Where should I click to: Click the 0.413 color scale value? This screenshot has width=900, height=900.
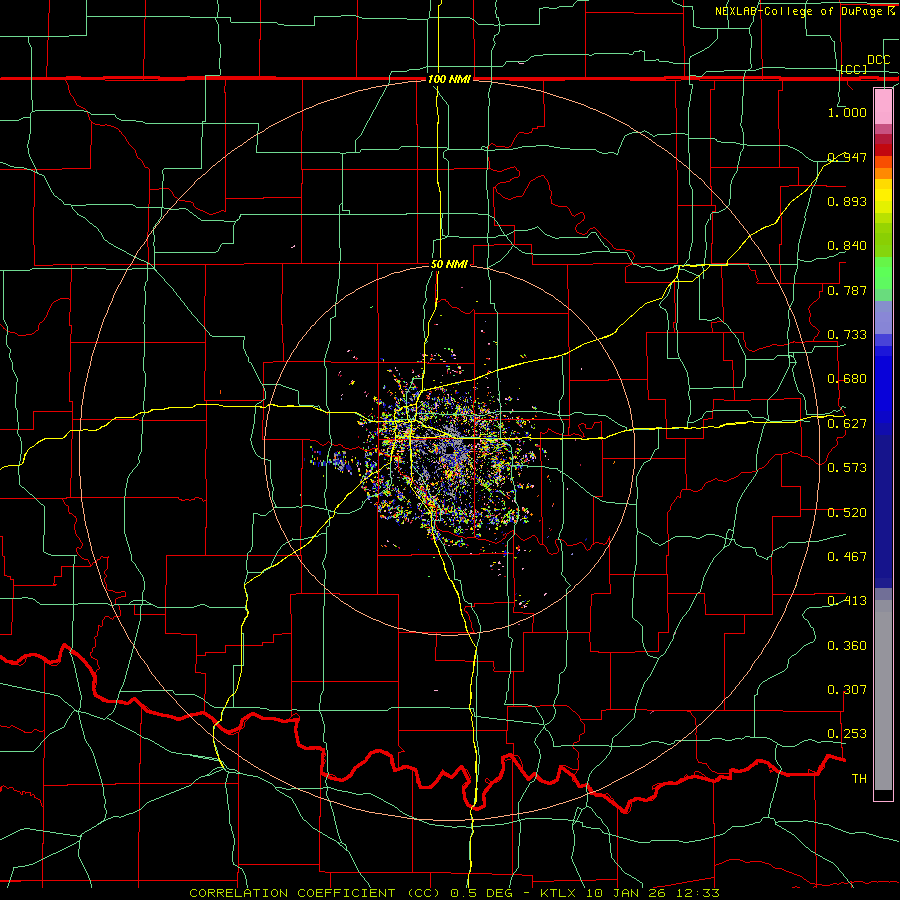pyautogui.click(x=847, y=601)
